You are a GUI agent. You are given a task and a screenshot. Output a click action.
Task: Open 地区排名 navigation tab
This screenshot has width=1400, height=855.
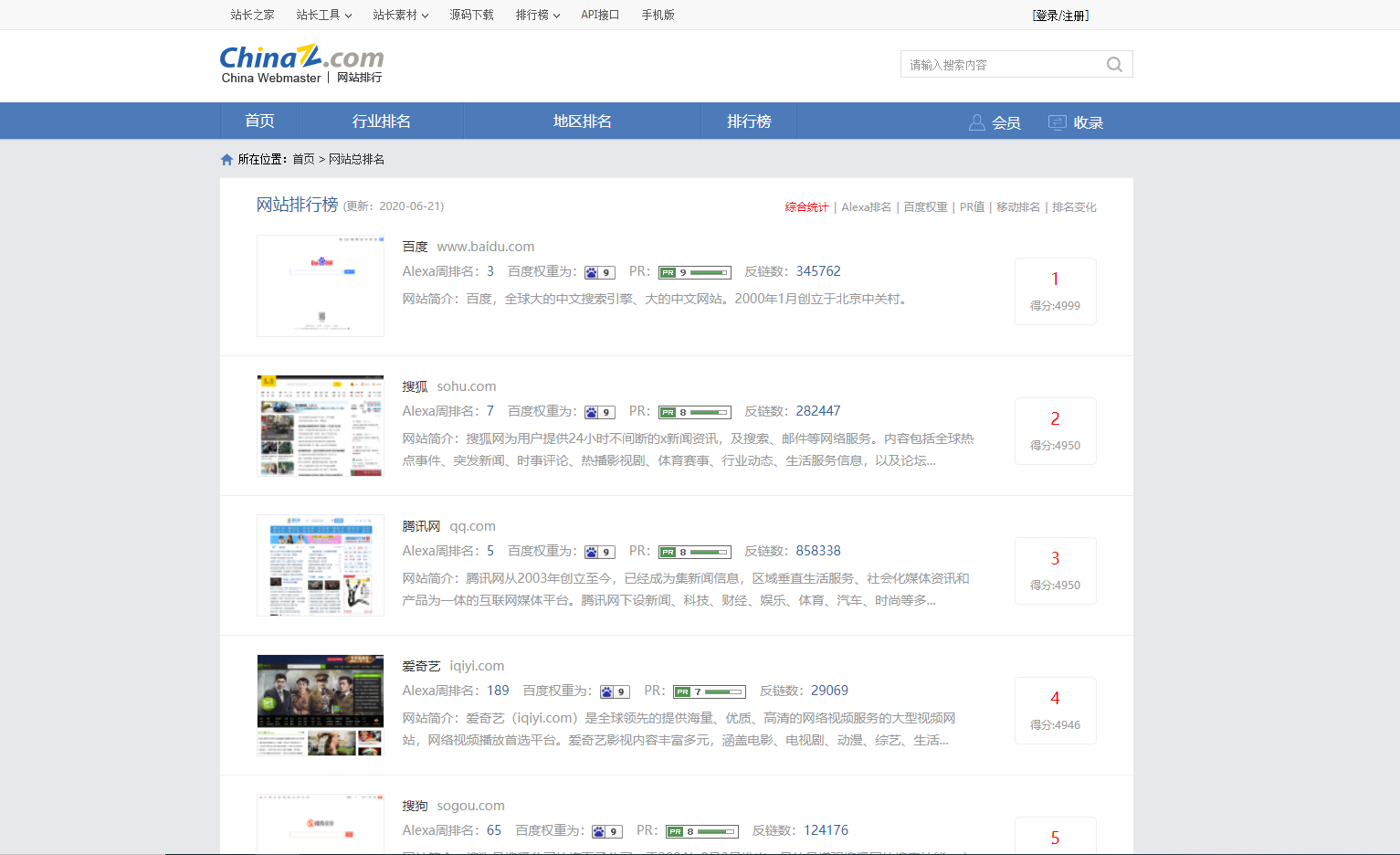(x=583, y=121)
